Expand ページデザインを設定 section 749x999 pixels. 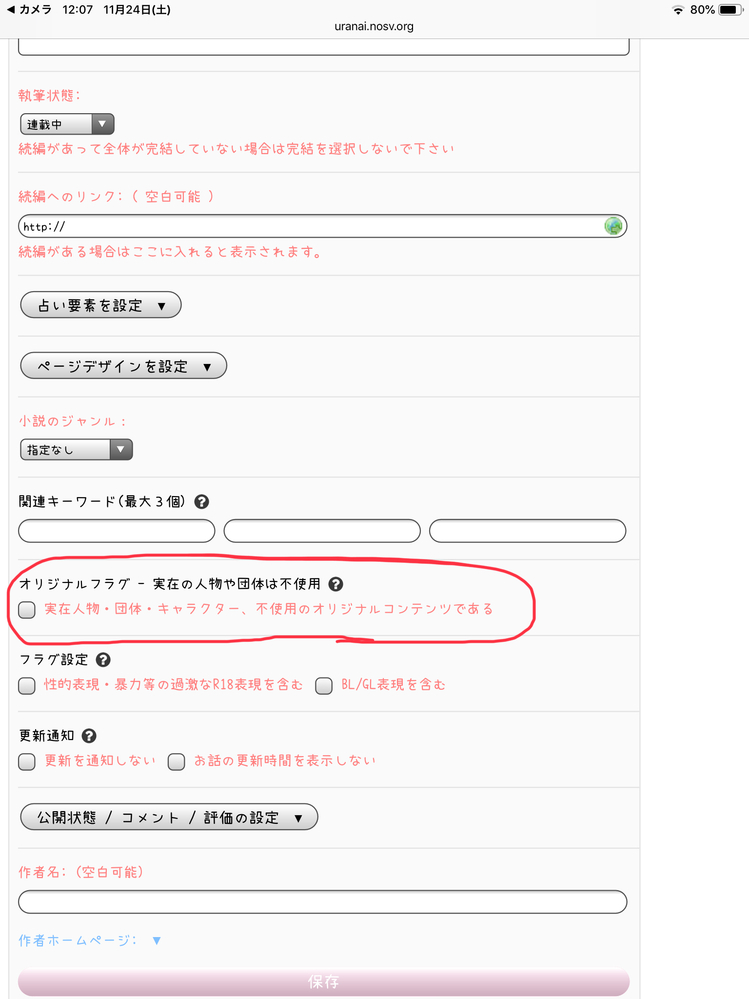pyautogui.click(x=123, y=366)
